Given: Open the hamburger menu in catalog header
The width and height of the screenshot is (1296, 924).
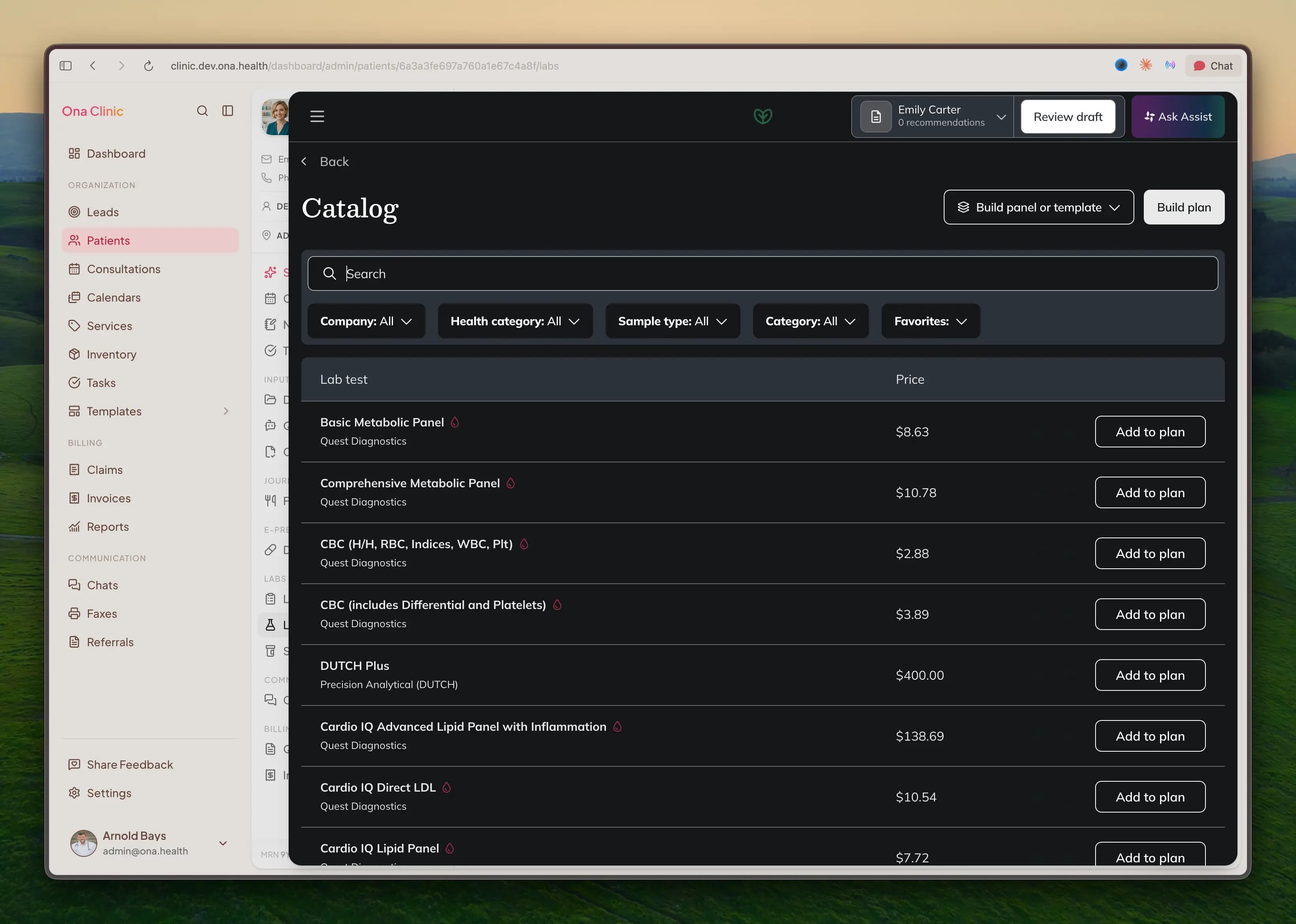Looking at the screenshot, I should [x=317, y=117].
